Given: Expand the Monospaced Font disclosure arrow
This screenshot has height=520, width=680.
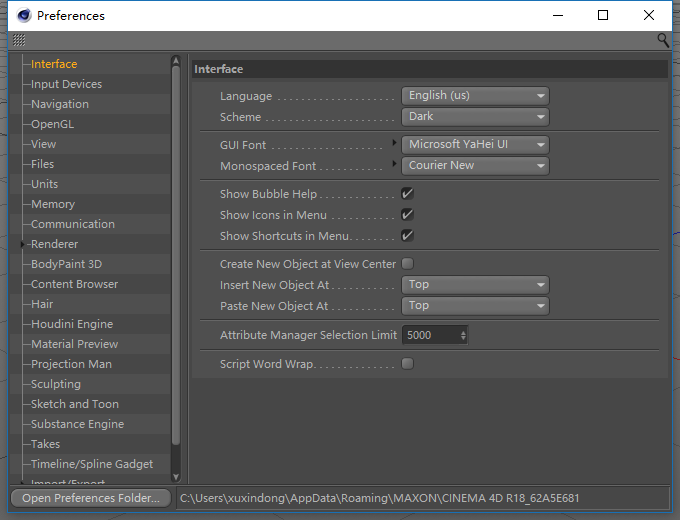Looking at the screenshot, I should (x=394, y=164).
